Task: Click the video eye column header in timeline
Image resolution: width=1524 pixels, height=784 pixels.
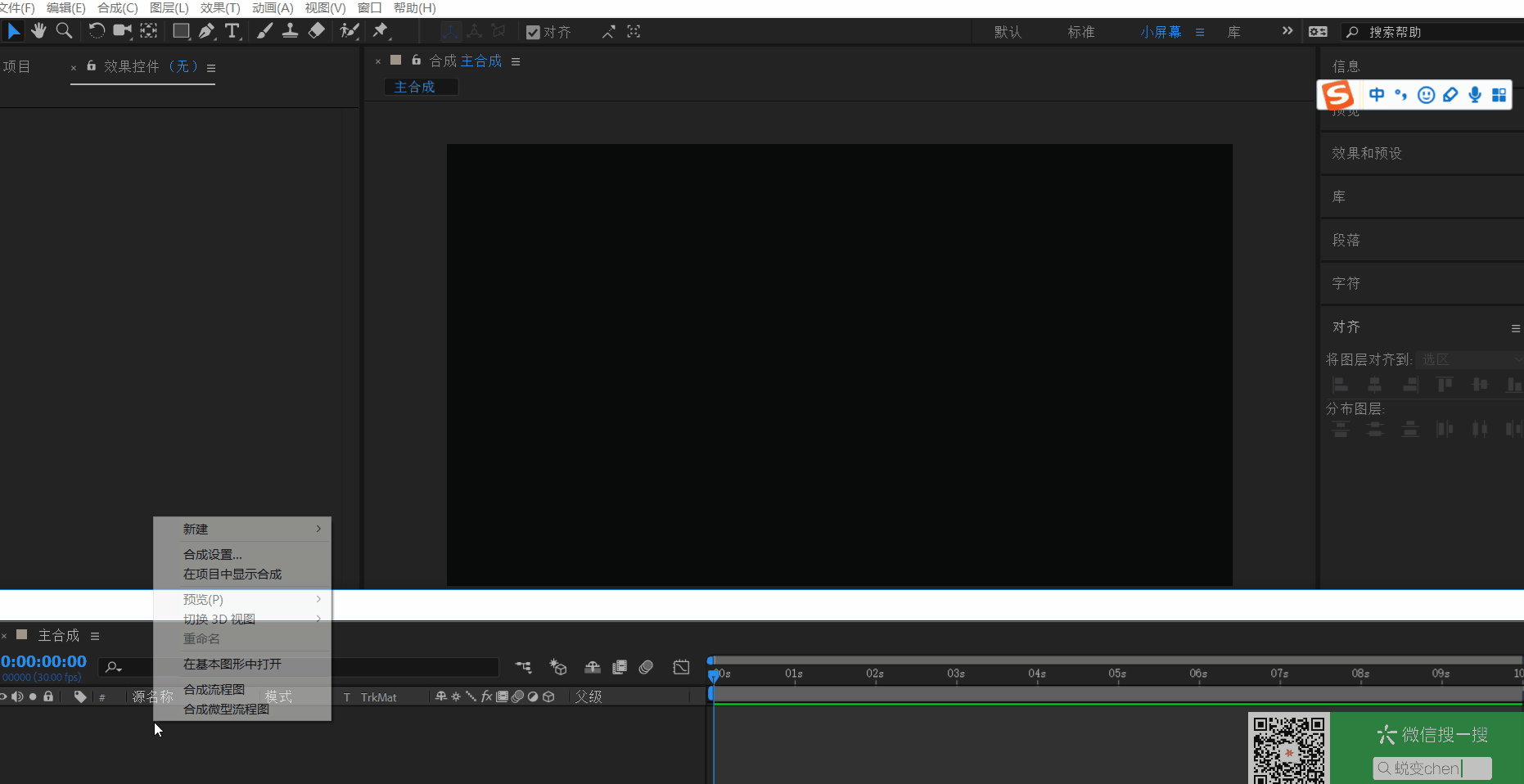Action: click(3, 696)
